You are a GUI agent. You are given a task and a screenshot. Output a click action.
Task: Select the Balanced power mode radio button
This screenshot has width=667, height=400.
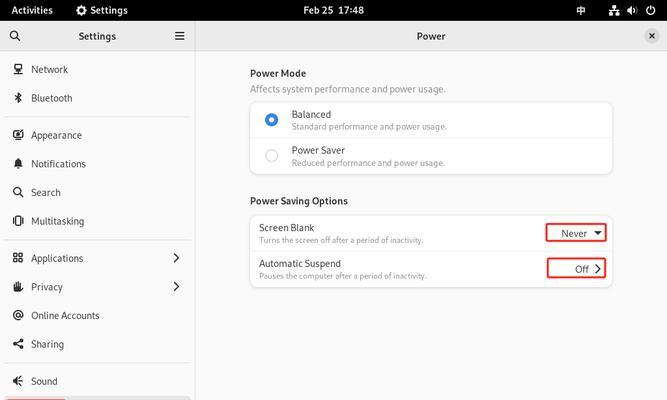[271, 120]
